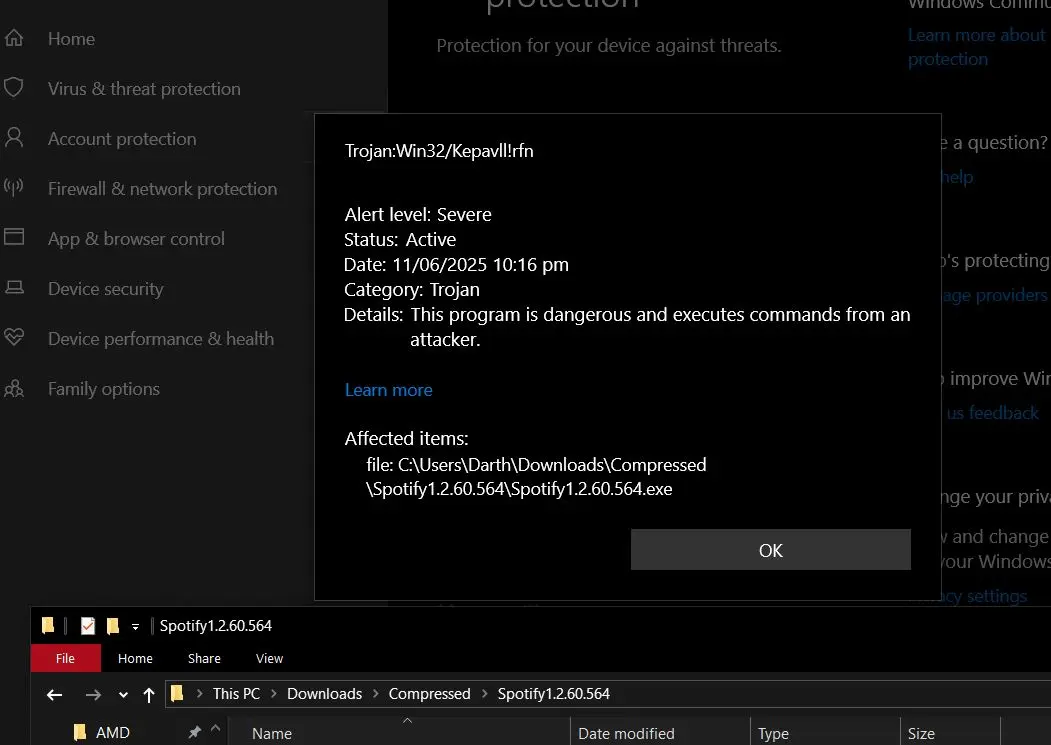Click threat name Trojan:Win32/Kepavll!rfn
Image resolution: width=1051 pixels, height=745 pixels.
(x=439, y=151)
